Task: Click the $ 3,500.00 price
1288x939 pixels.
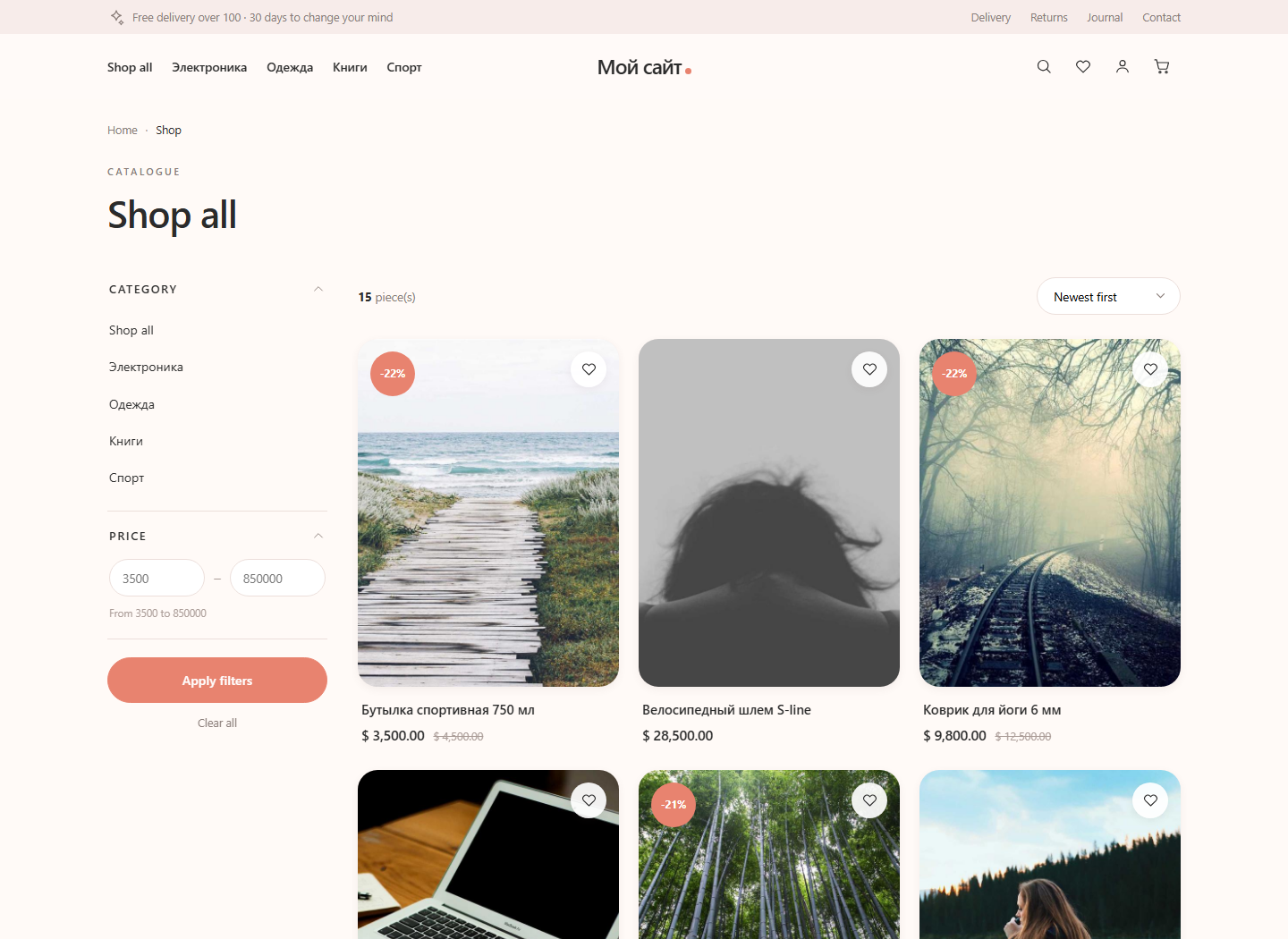Action: tap(393, 735)
